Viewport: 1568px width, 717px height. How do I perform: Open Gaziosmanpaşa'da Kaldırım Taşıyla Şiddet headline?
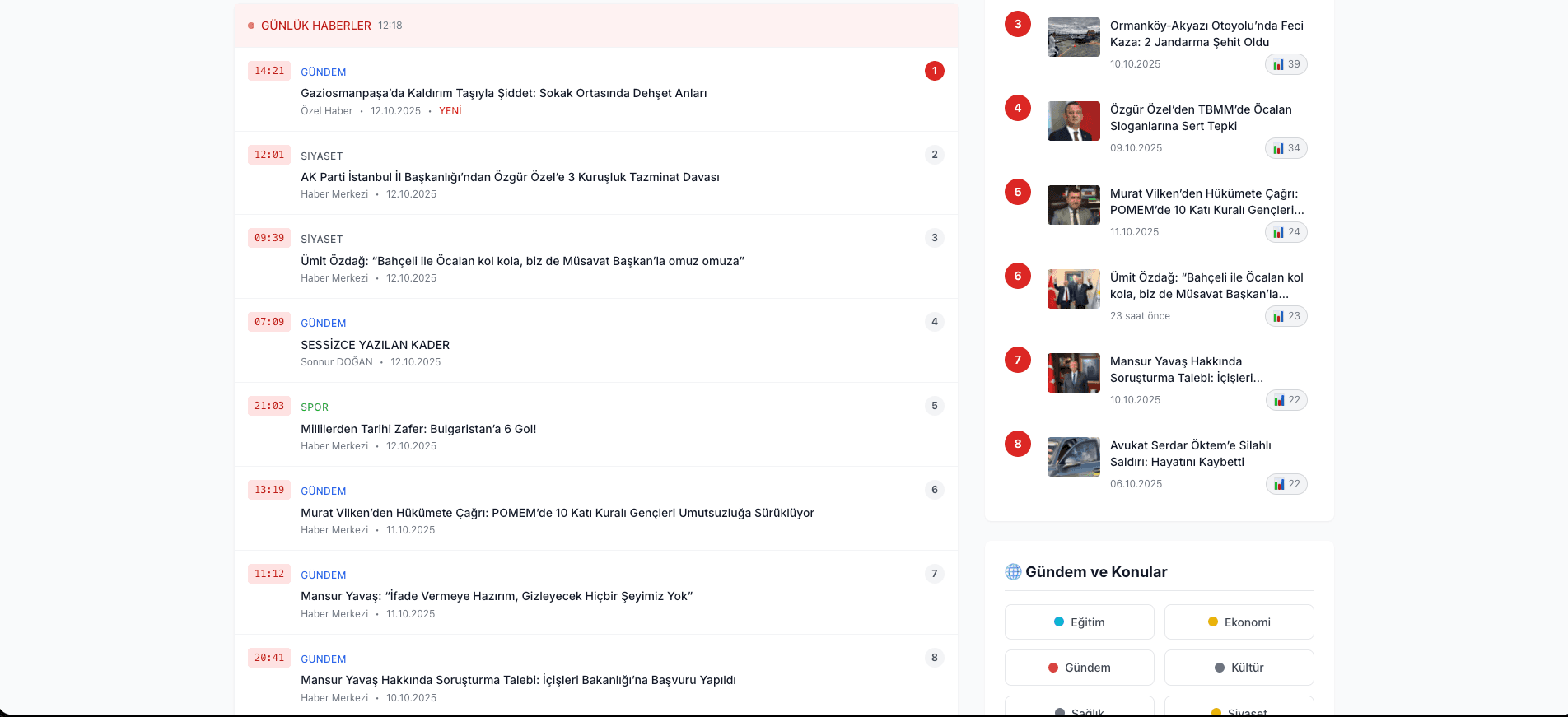[503, 93]
